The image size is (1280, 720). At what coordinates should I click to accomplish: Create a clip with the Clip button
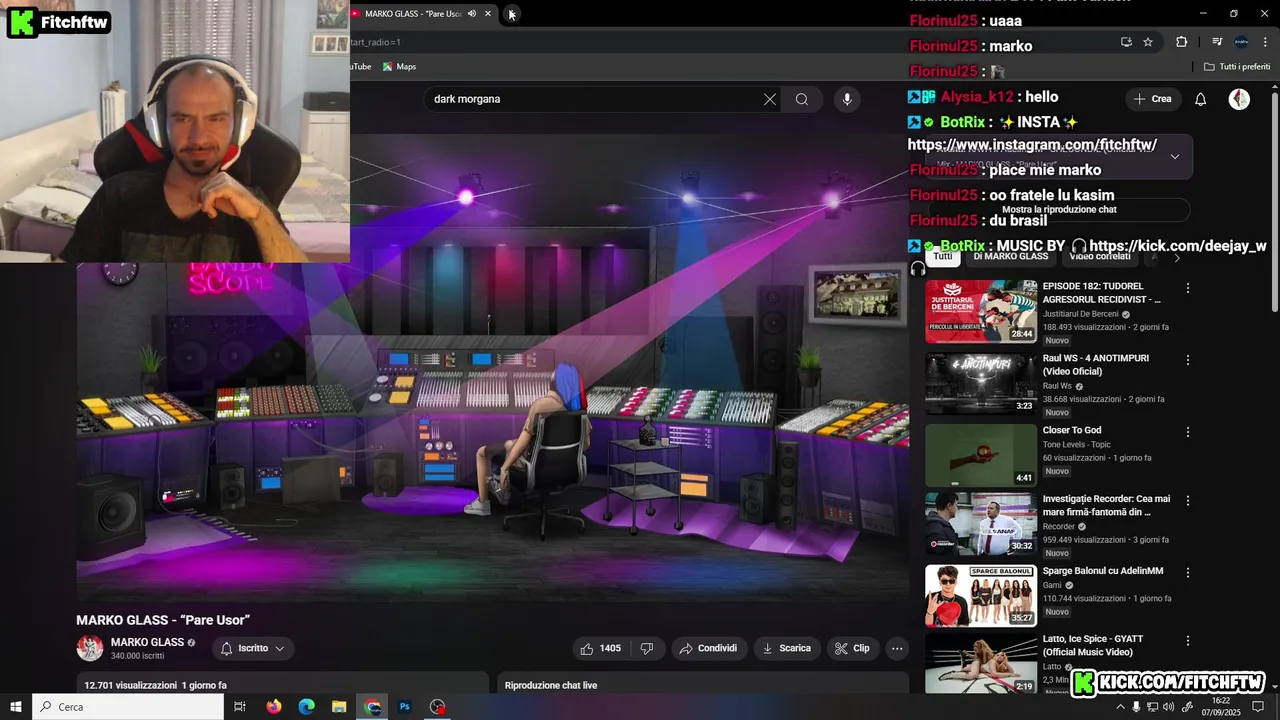pos(852,648)
